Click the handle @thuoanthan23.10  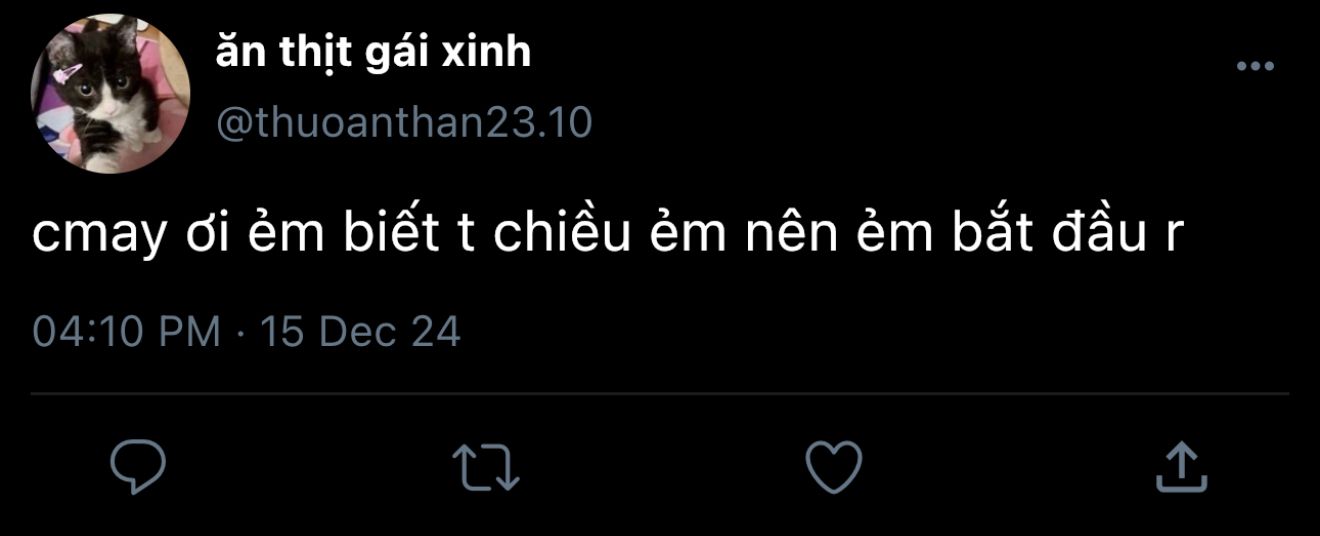click(x=404, y=123)
